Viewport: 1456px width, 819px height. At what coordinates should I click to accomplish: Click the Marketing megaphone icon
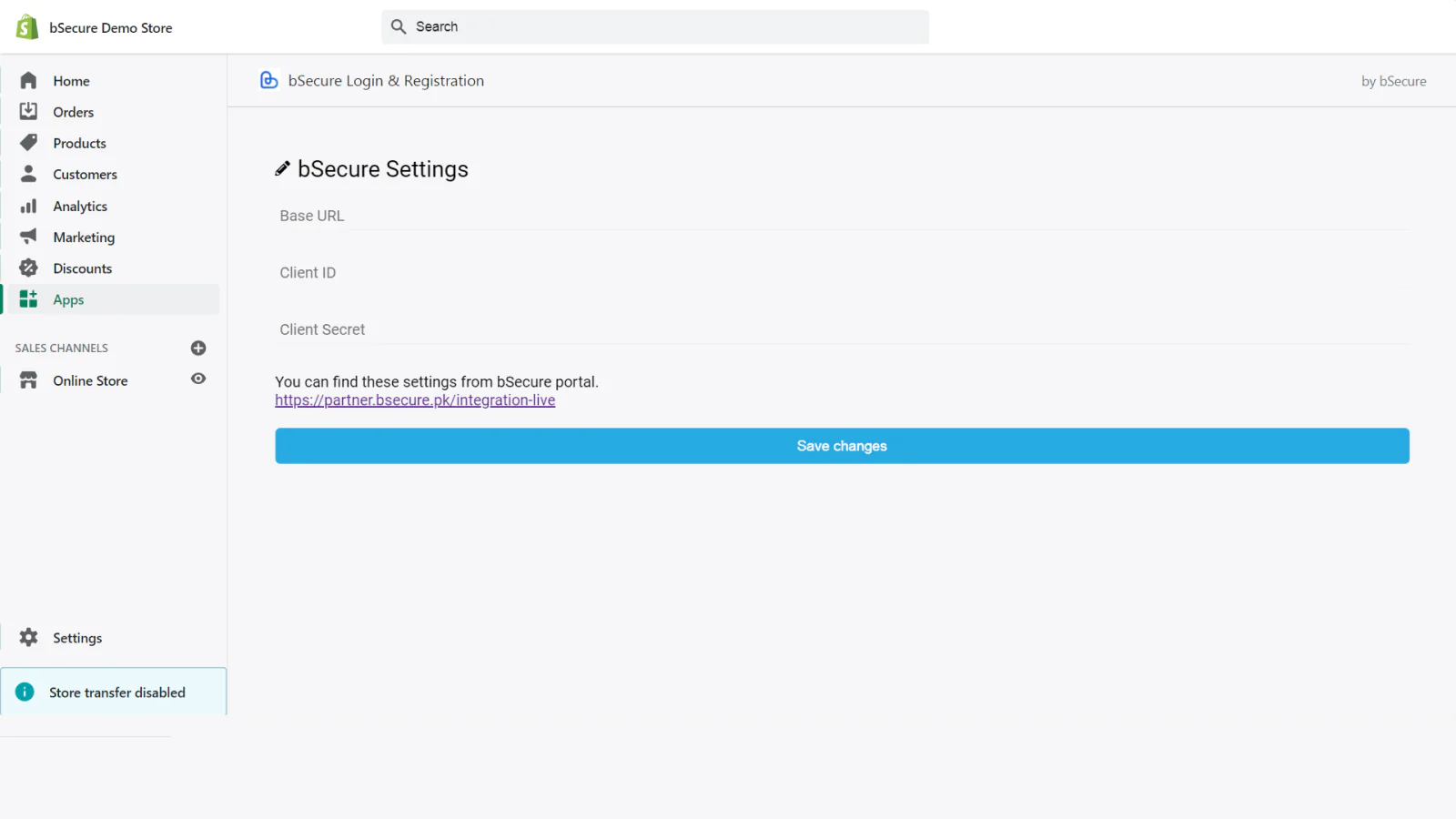28,237
